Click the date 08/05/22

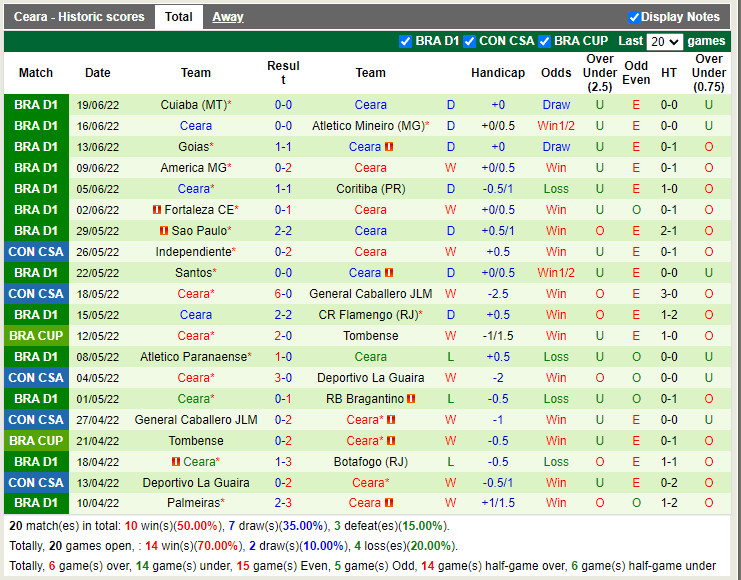[97, 357]
